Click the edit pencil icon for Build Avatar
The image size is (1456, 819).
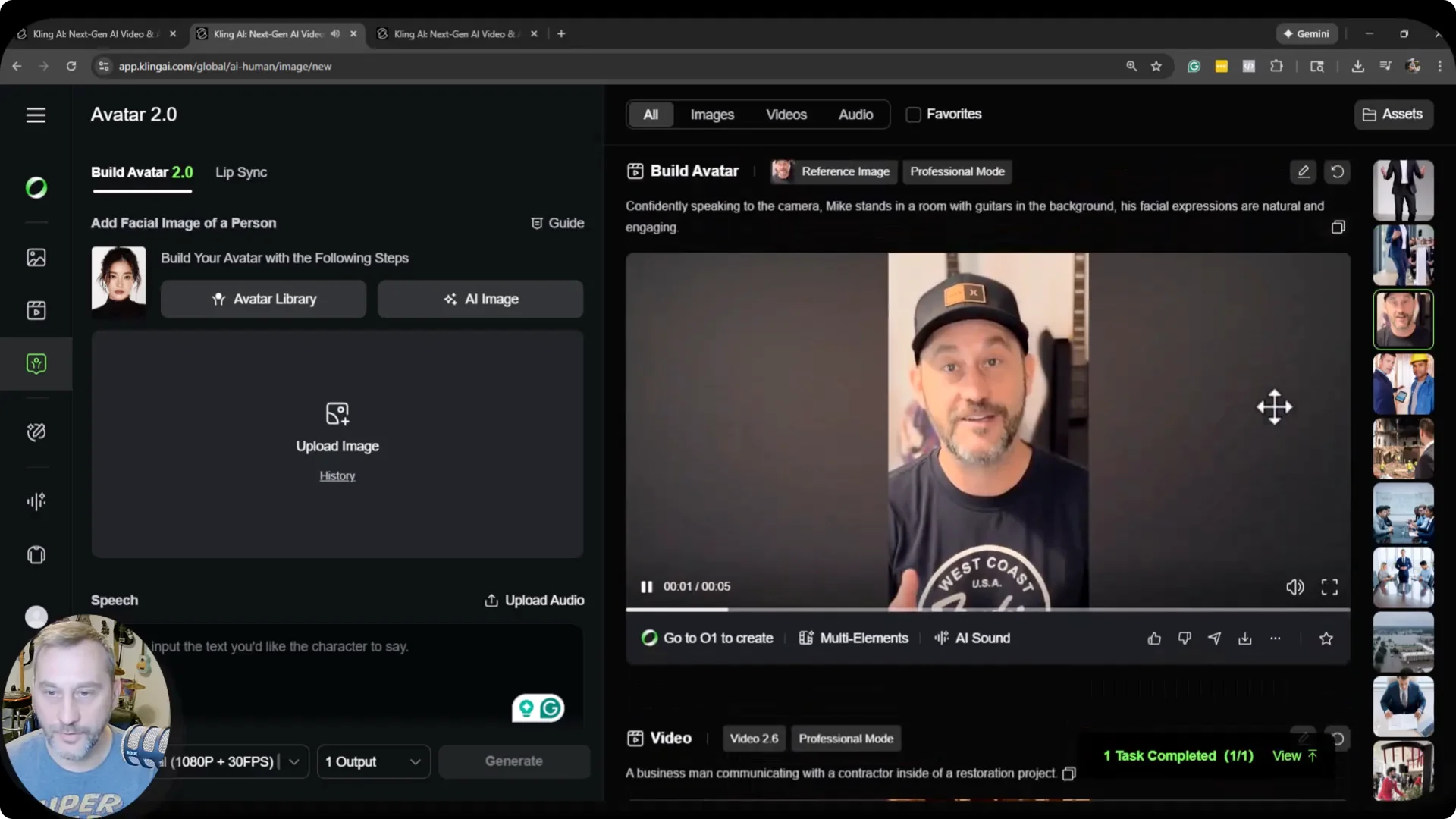pyautogui.click(x=1303, y=171)
